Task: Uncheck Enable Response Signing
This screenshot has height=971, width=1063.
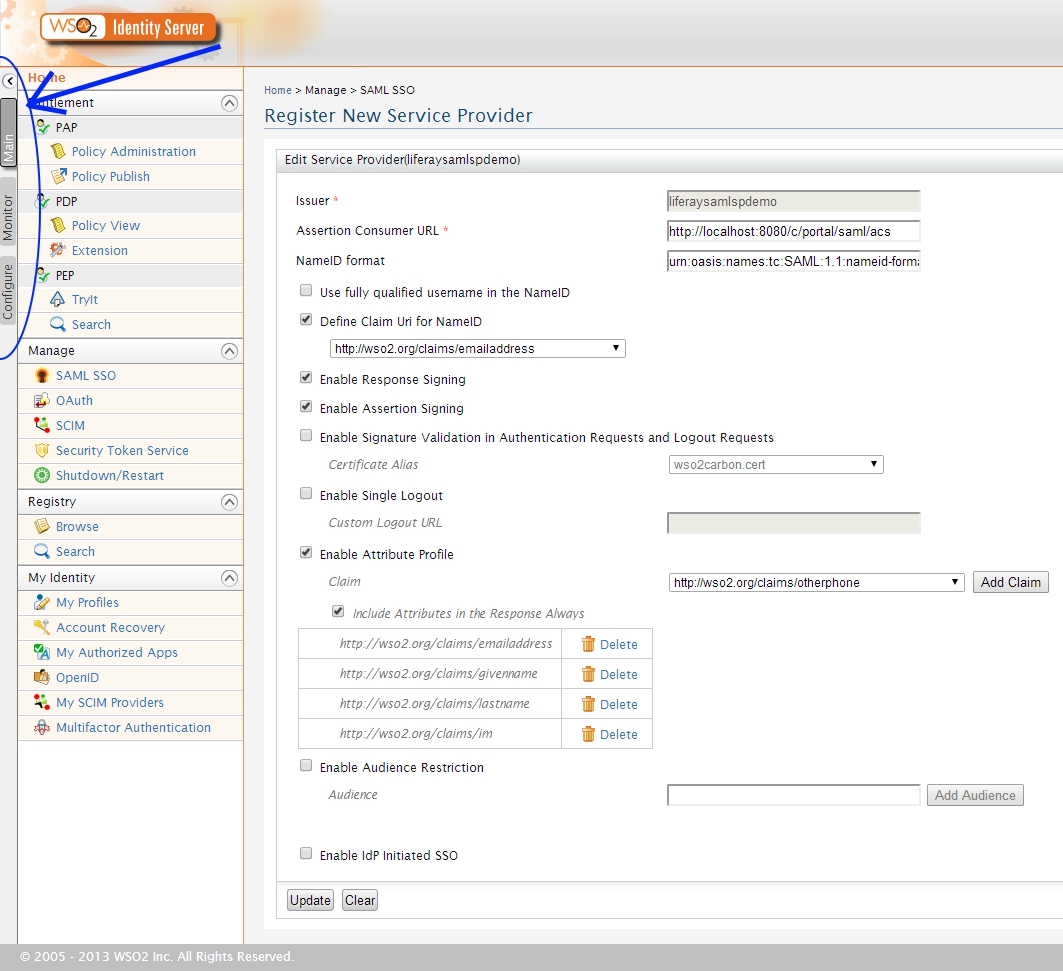Action: [306, 378]
